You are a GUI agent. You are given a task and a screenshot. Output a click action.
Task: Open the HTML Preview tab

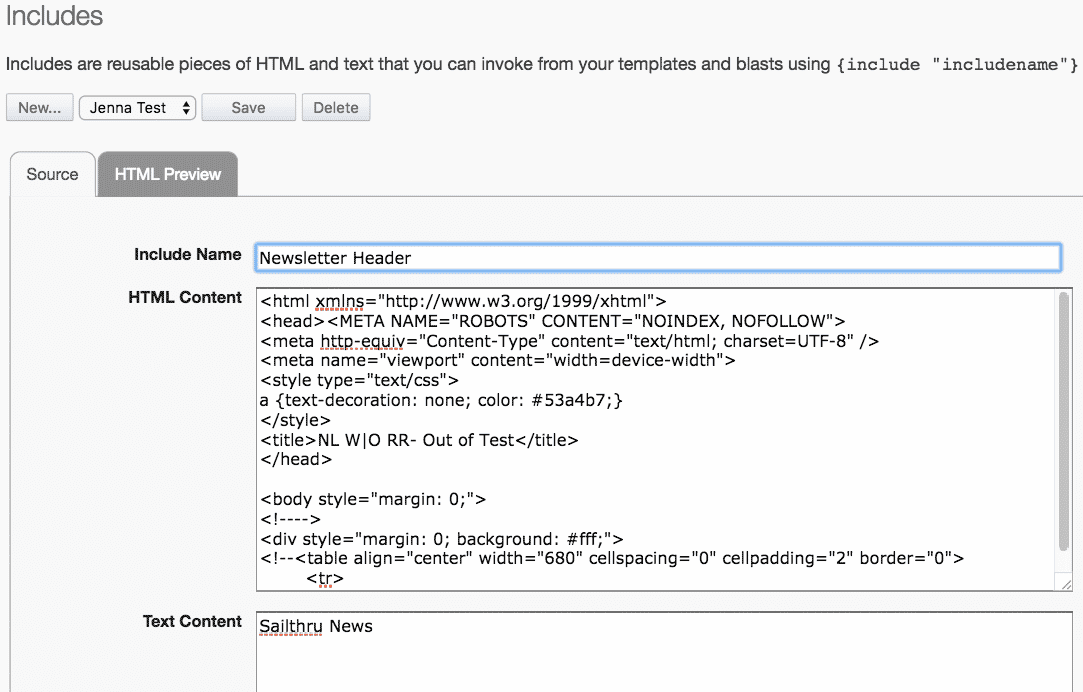tap(167, 174)
